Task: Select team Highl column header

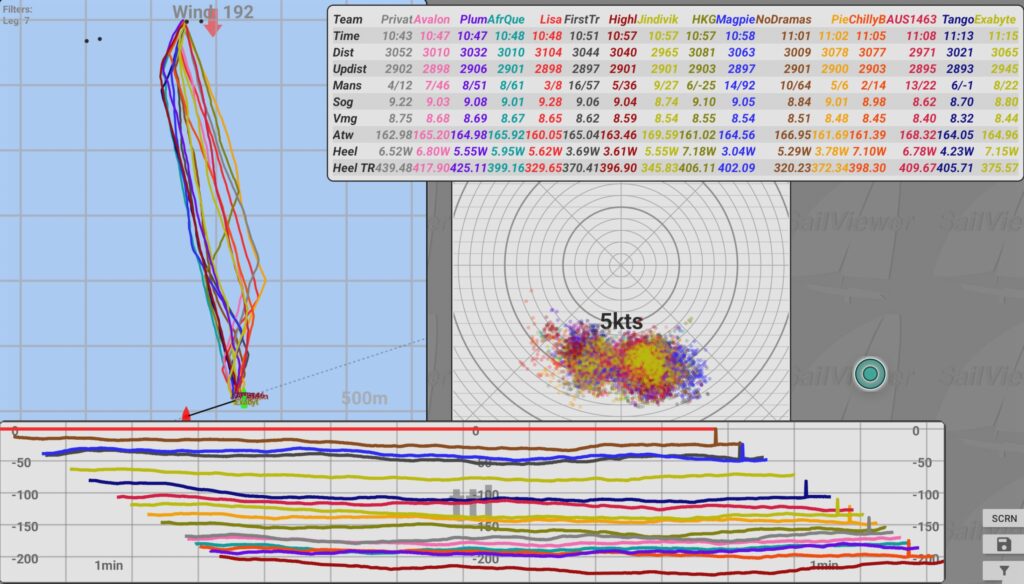Action: 622,20
